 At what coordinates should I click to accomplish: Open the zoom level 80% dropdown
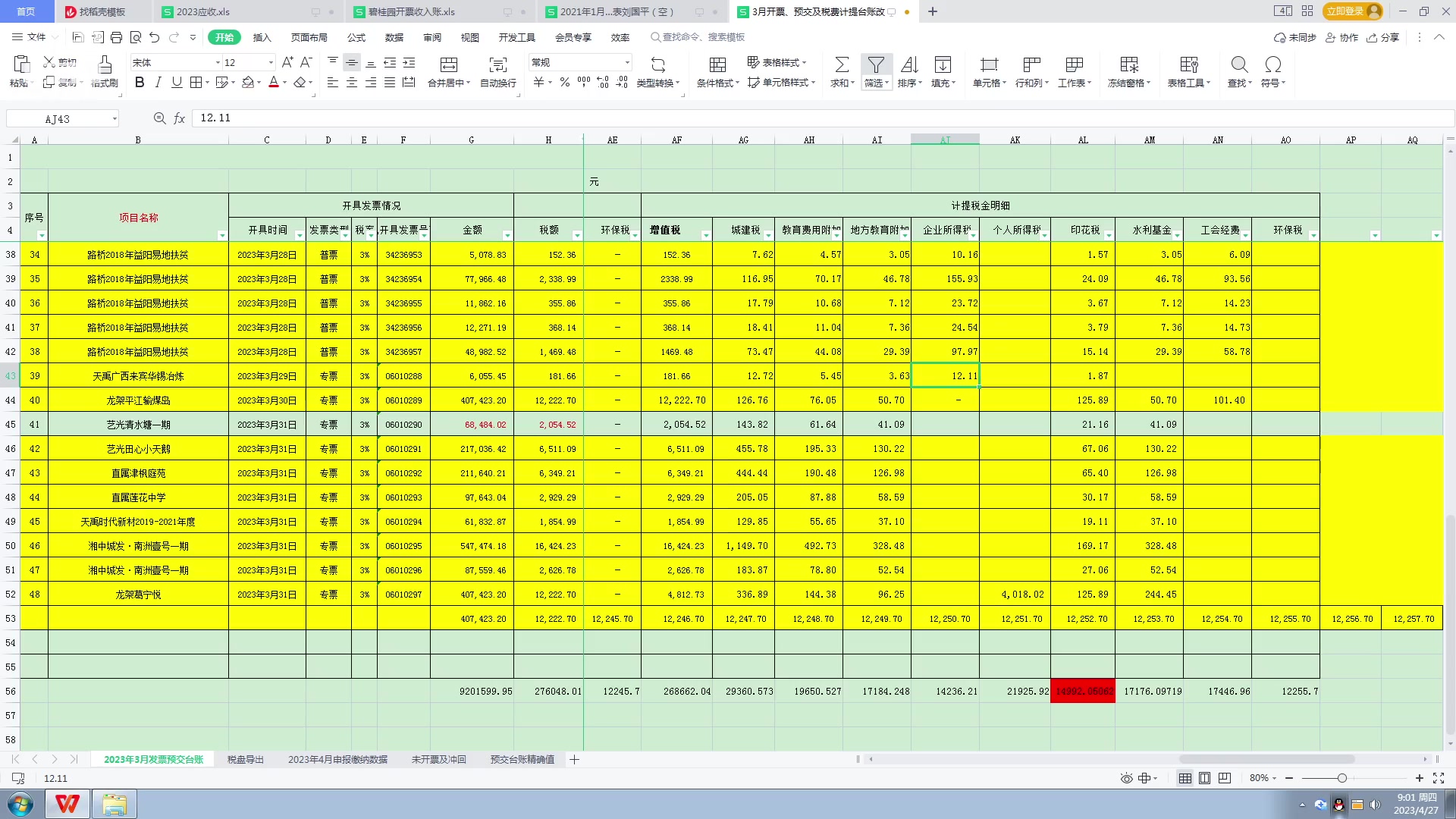point(1264,778)
